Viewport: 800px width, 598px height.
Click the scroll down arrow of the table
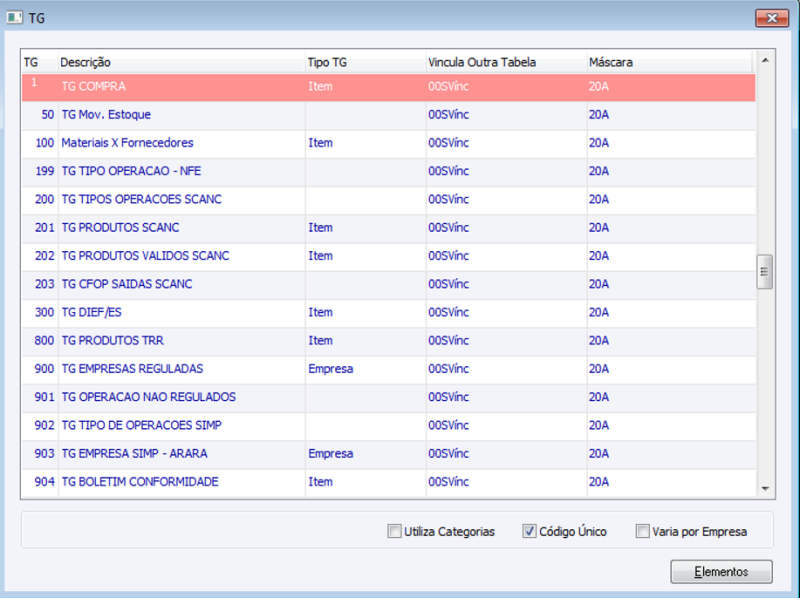tap(765, 489)
